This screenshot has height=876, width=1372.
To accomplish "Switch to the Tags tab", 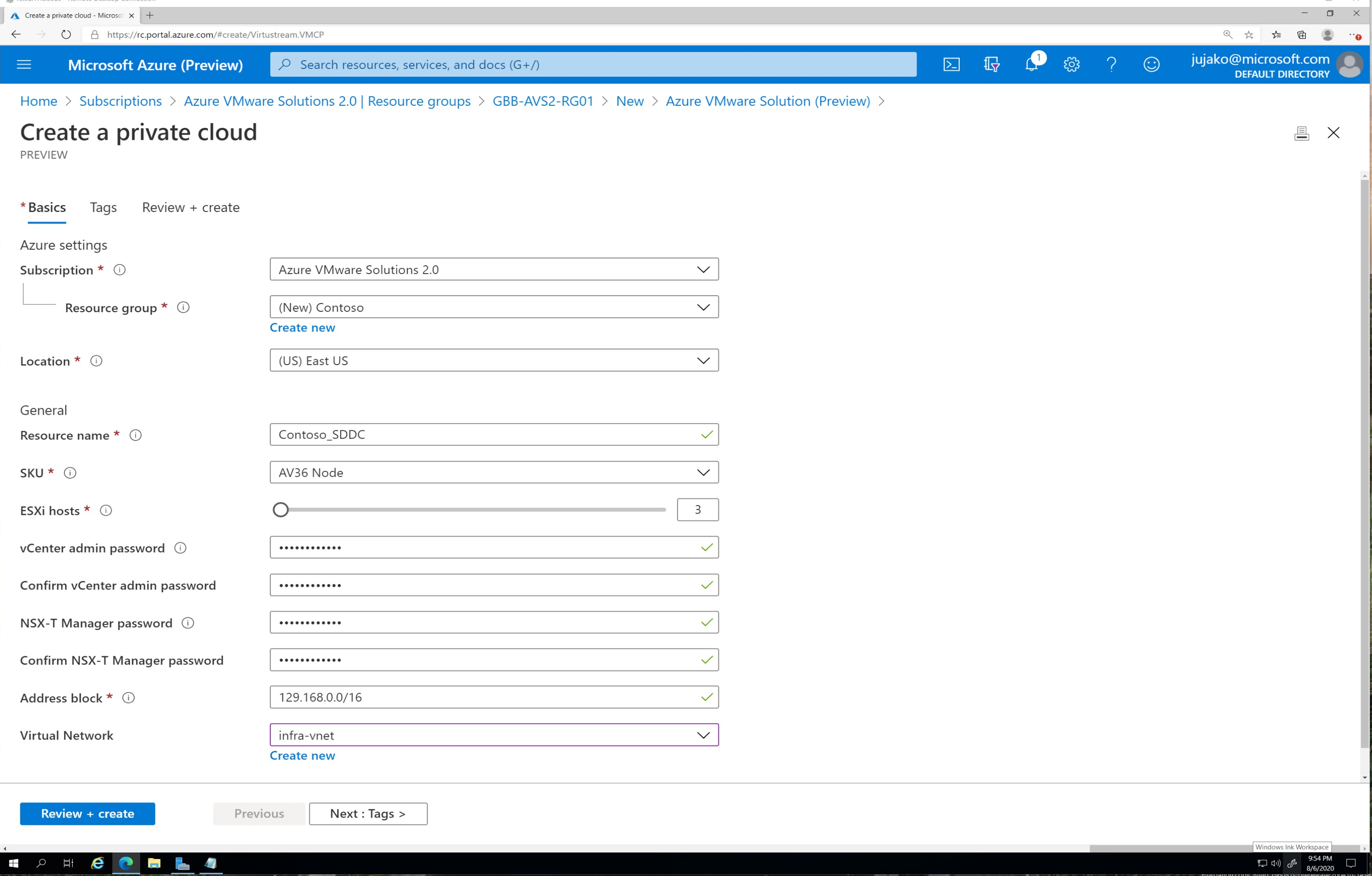I will click(x=103, y=207).
